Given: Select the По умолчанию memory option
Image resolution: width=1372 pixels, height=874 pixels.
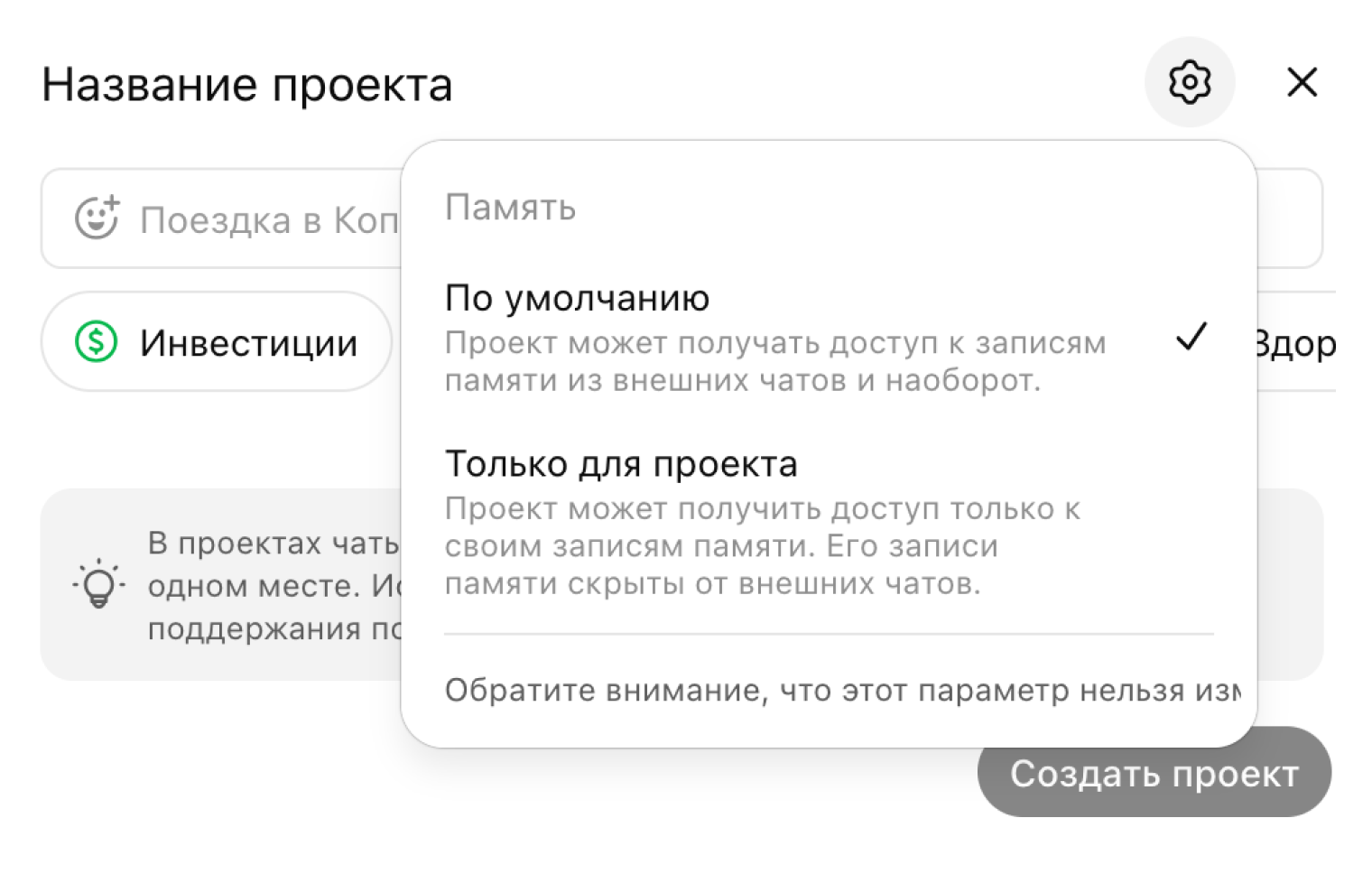Looking at the screenshot, I should tap(578, 299).
